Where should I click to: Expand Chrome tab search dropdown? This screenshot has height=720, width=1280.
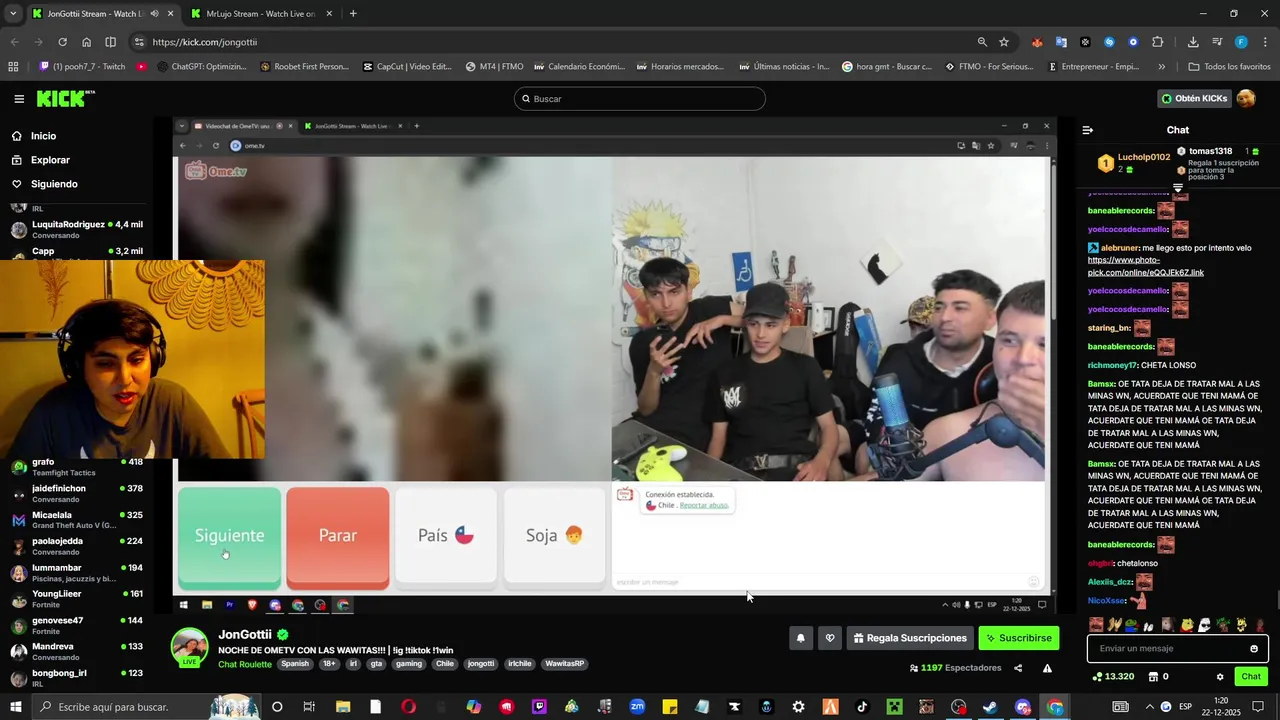pos(13,14)
